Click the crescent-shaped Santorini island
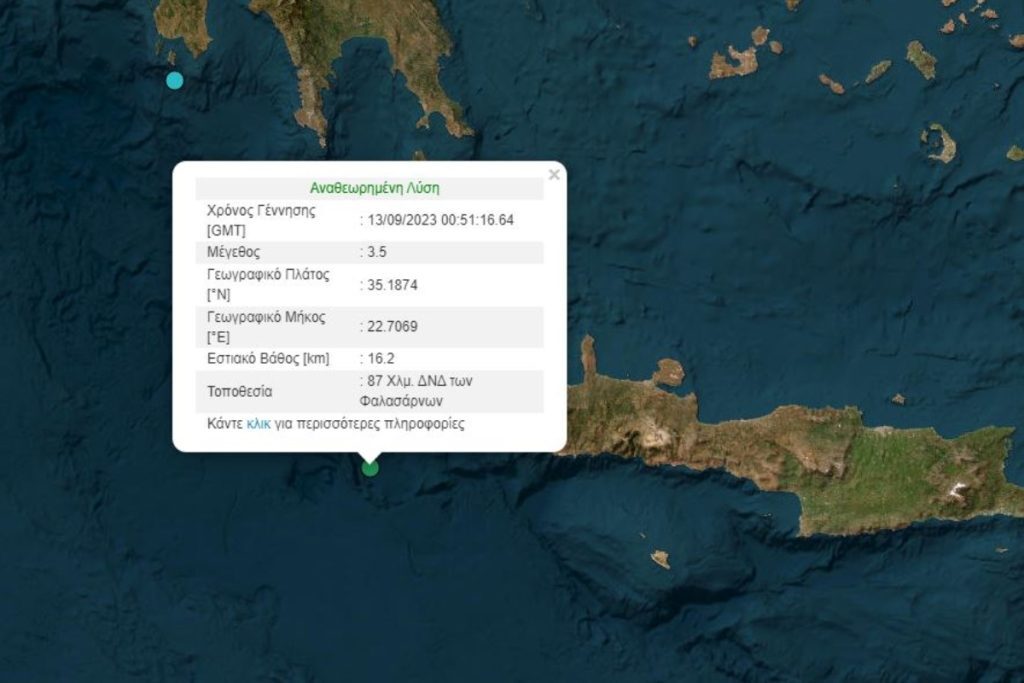Viewport: 1024px width, 683px height. coord(940,143)
